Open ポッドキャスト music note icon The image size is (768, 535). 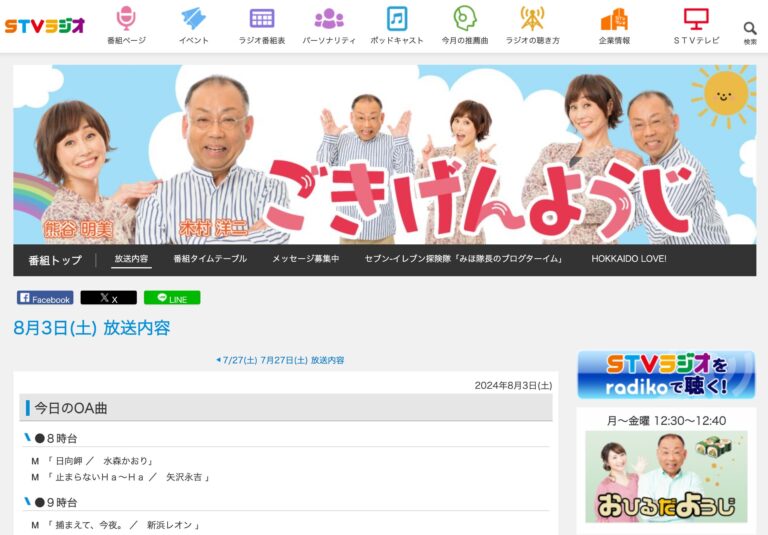tap(397, 19)
